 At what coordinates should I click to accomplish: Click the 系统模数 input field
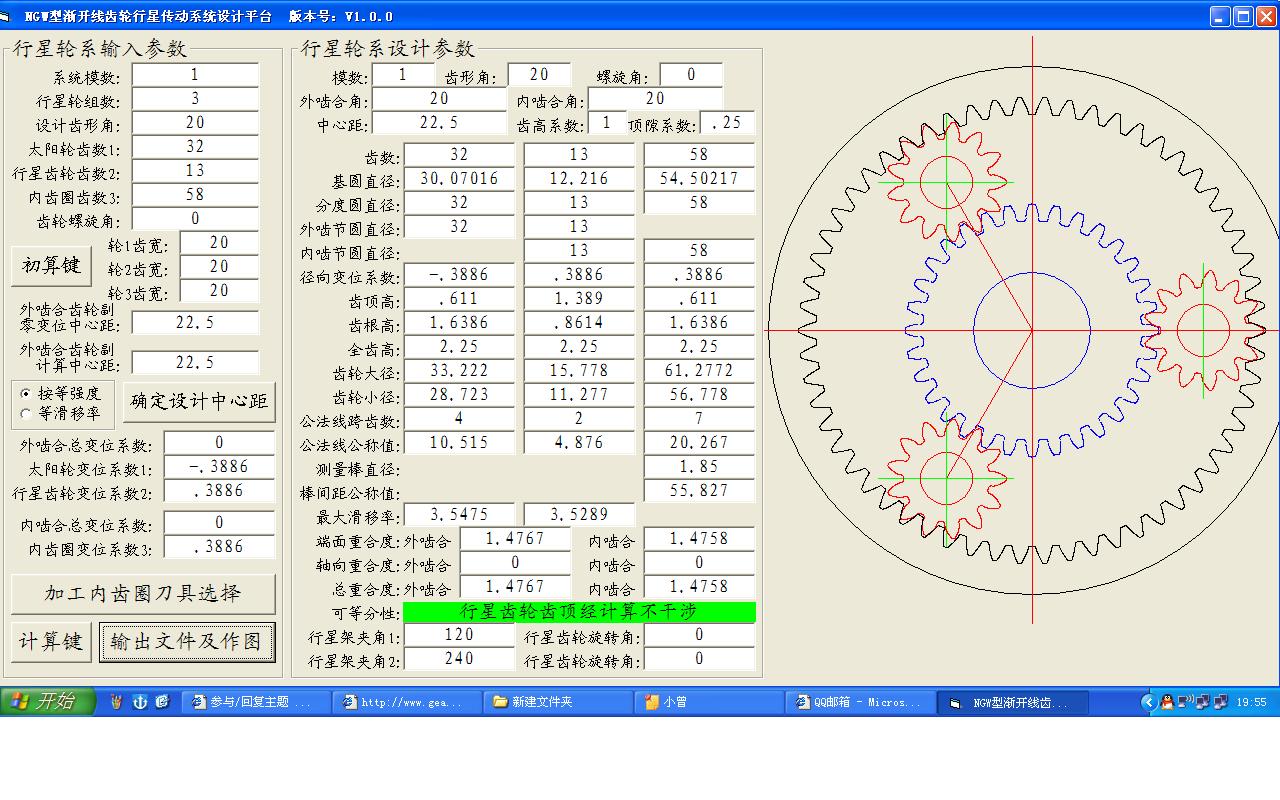[195, 74]
